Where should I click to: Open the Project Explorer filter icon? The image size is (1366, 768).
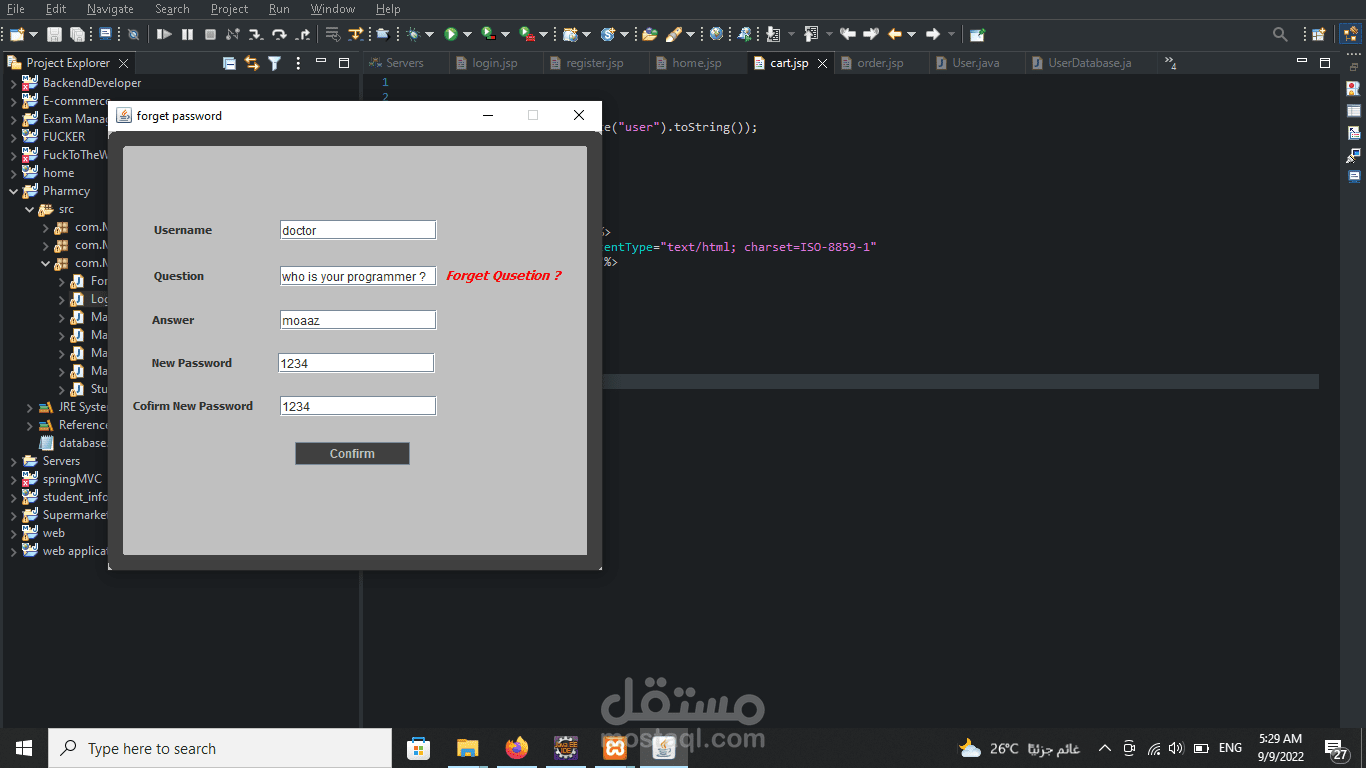(x=274, y=63)
